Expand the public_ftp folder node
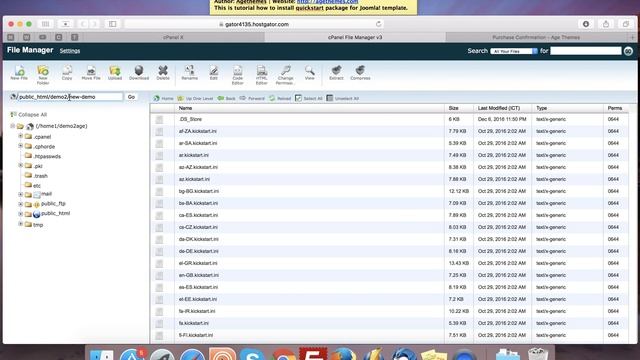This screenshot has width=640, height=360. (20, 204)
